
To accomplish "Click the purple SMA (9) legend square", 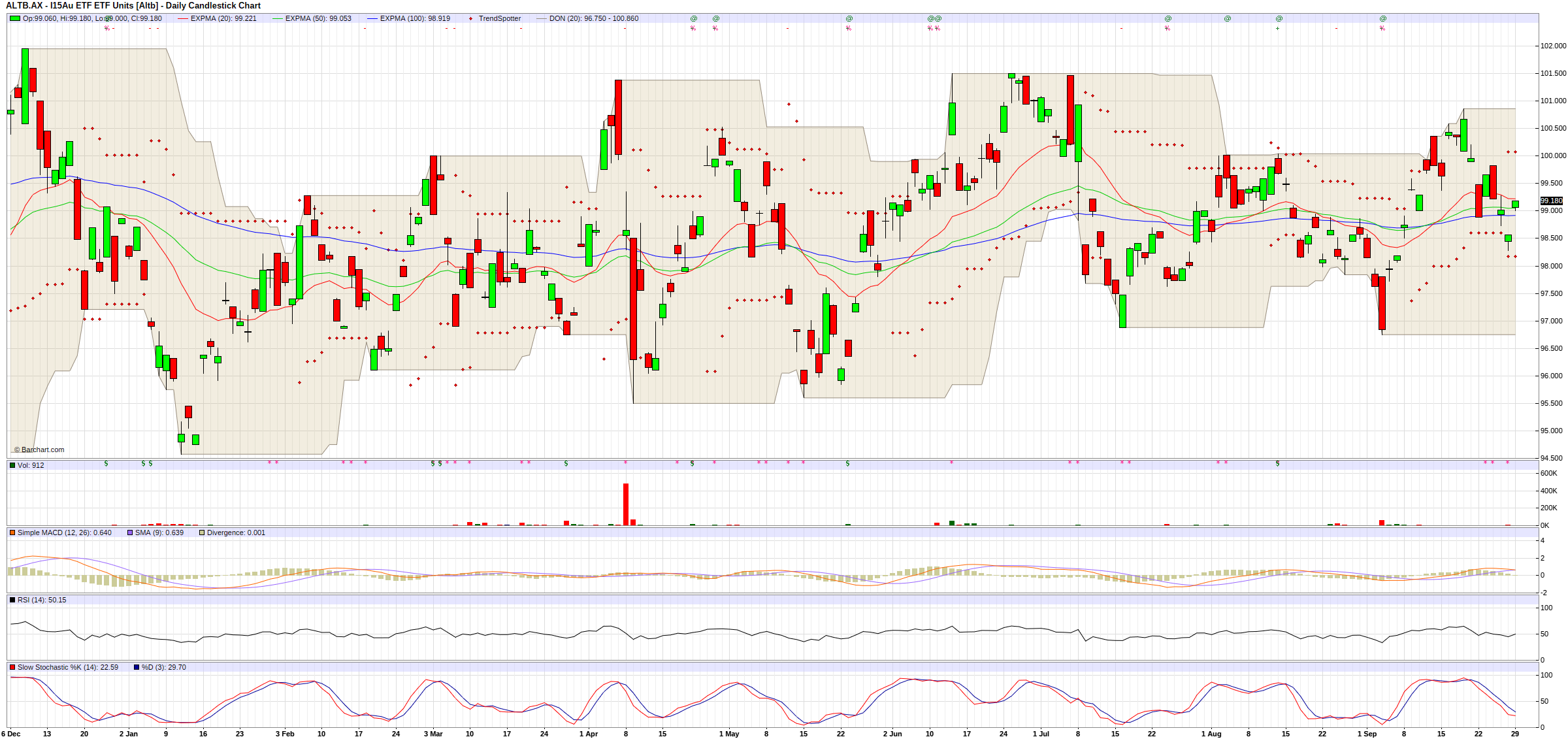I will [130, 533].
